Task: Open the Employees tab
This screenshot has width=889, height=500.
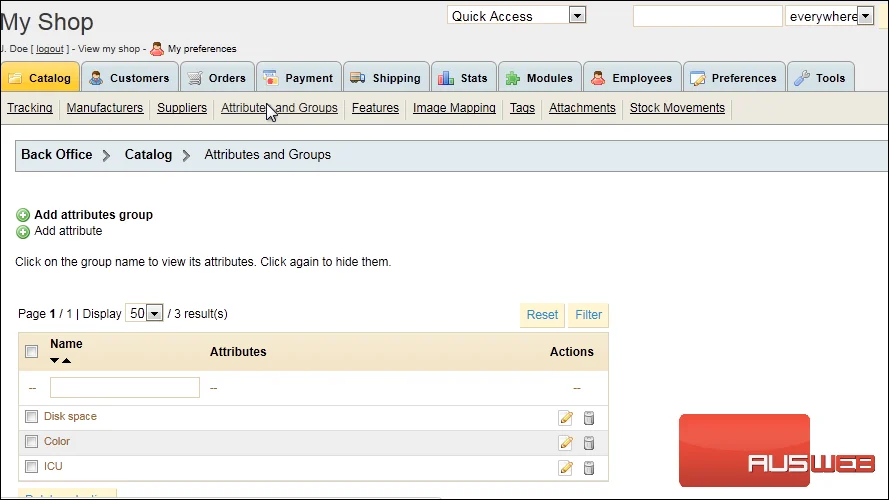Action: click(x=632, y=78)
